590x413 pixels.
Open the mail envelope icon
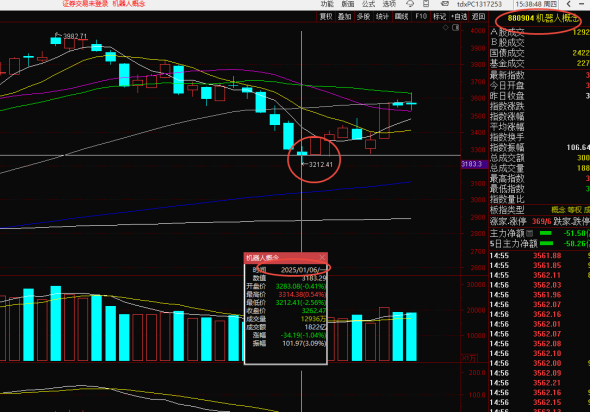pyautogui.click(x=444, y=4)
